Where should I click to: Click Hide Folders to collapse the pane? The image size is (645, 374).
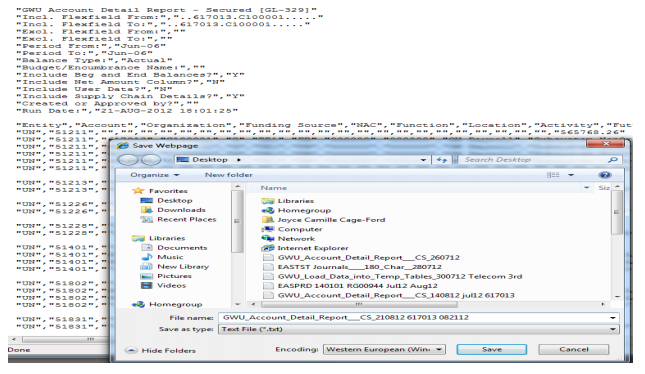point(160,351)
